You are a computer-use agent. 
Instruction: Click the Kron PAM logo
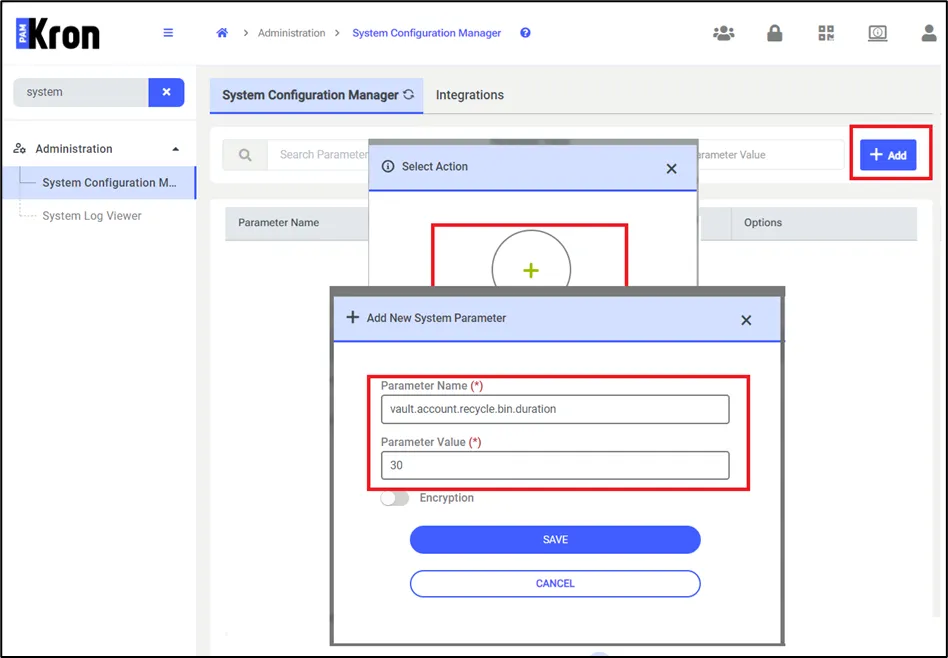(57, 33)
